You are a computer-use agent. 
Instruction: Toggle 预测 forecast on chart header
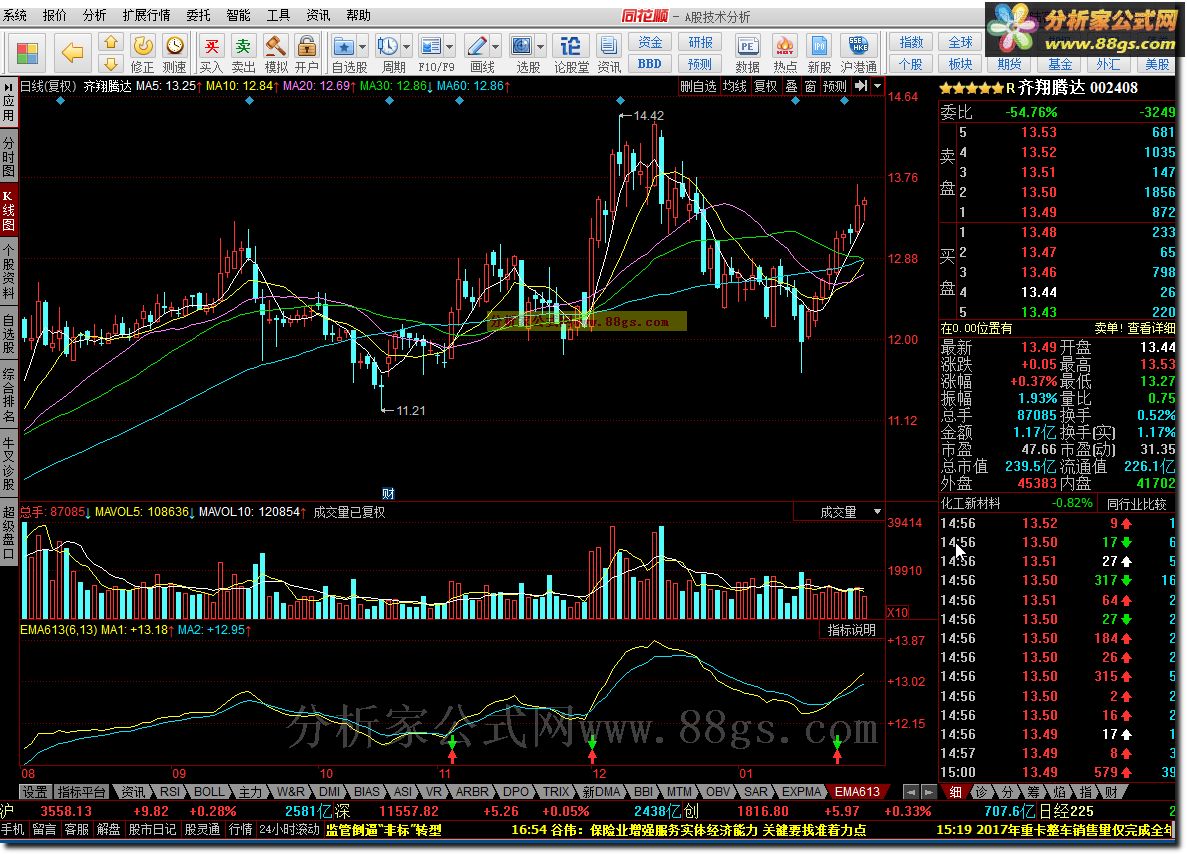point(835,86)
